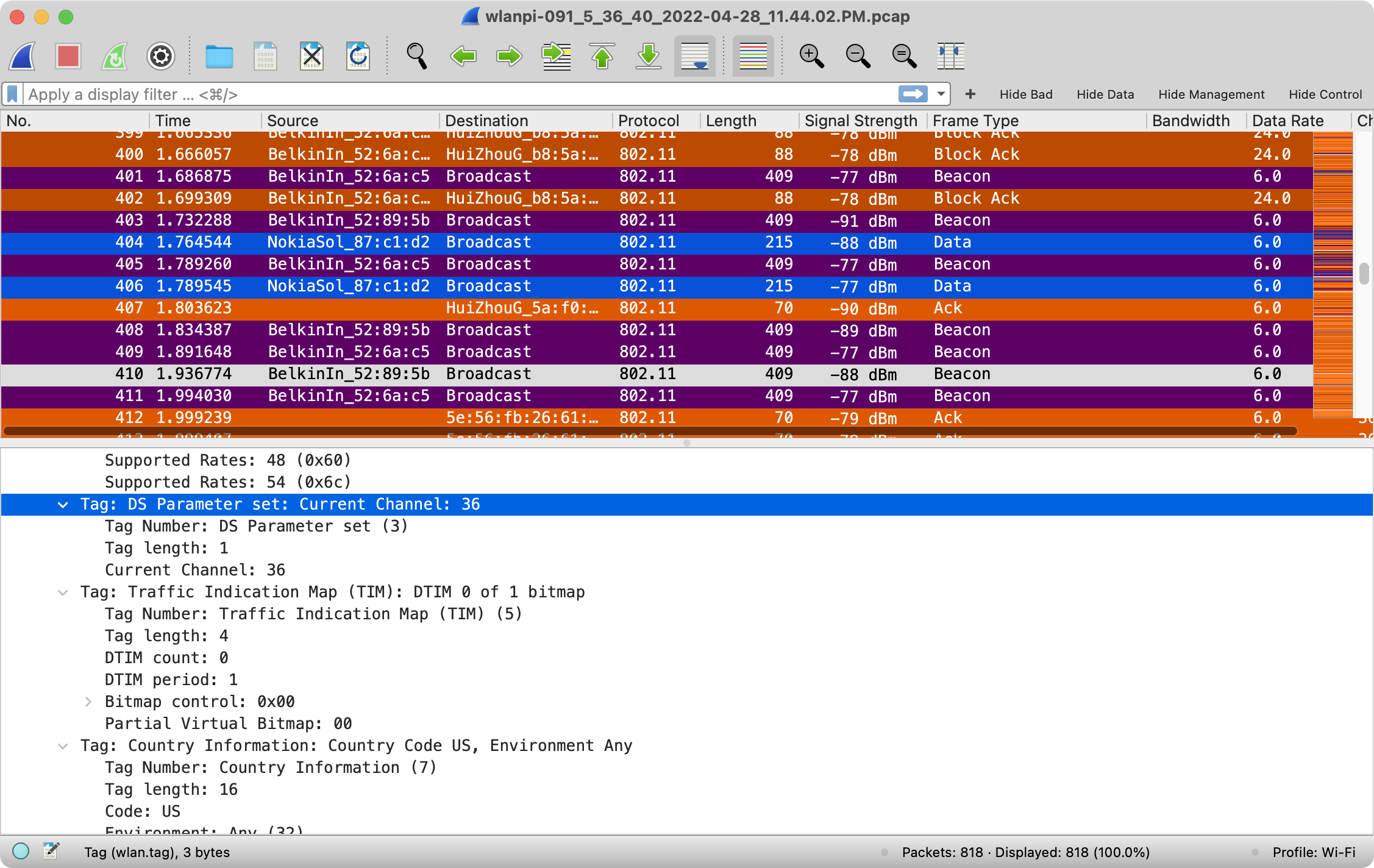Viewport: 1374px width, 868px height.
Task: Jump to last packet arrow icon
Action: click(649, 56)
